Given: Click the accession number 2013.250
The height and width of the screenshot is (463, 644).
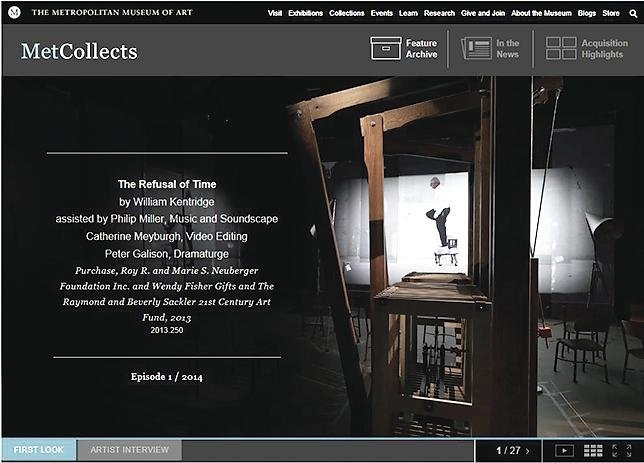Looking at the screenshot, I should [167, 330].
